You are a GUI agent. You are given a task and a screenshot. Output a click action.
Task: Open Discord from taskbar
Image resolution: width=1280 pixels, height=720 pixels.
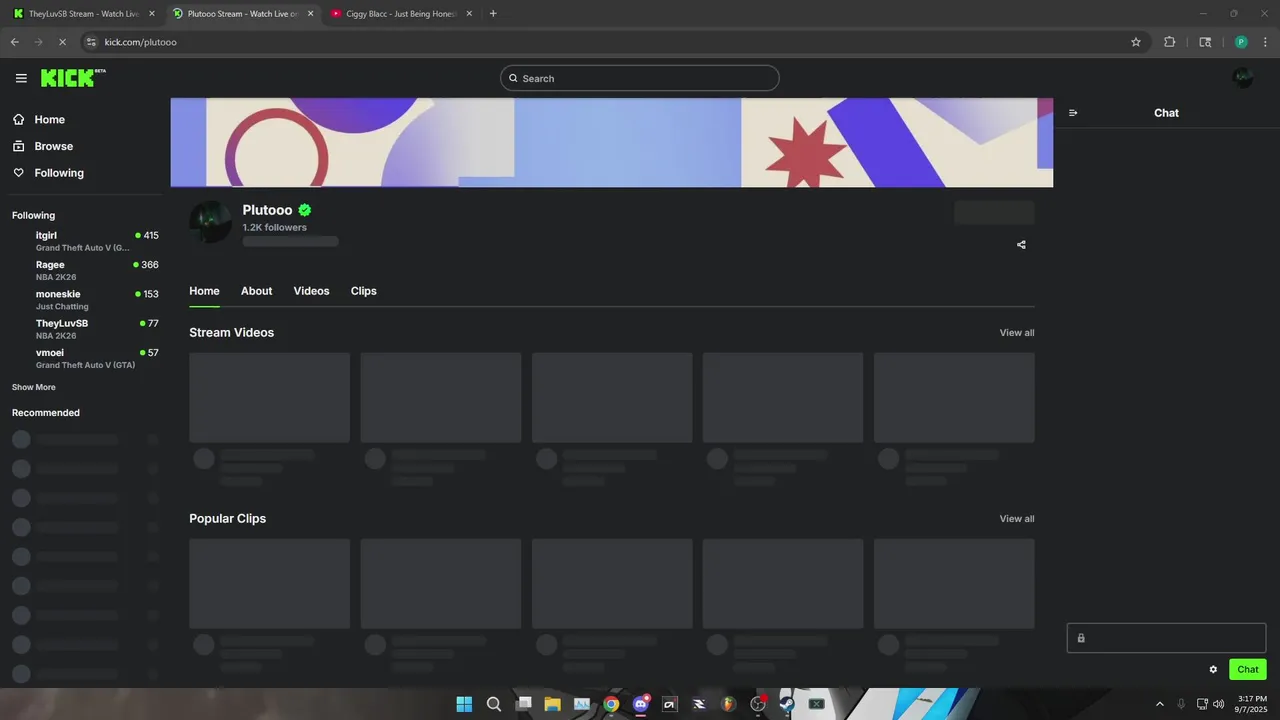(641, 704)
